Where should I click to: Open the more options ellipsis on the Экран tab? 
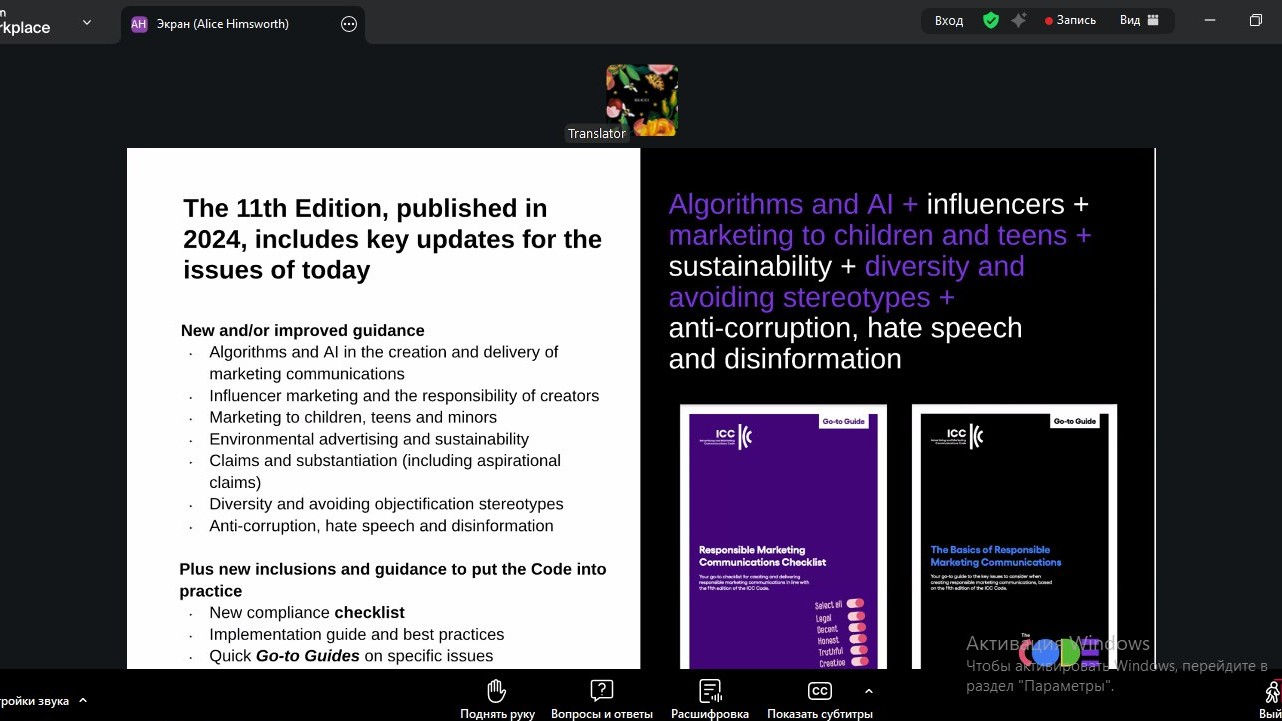click(x=349, y=25)
